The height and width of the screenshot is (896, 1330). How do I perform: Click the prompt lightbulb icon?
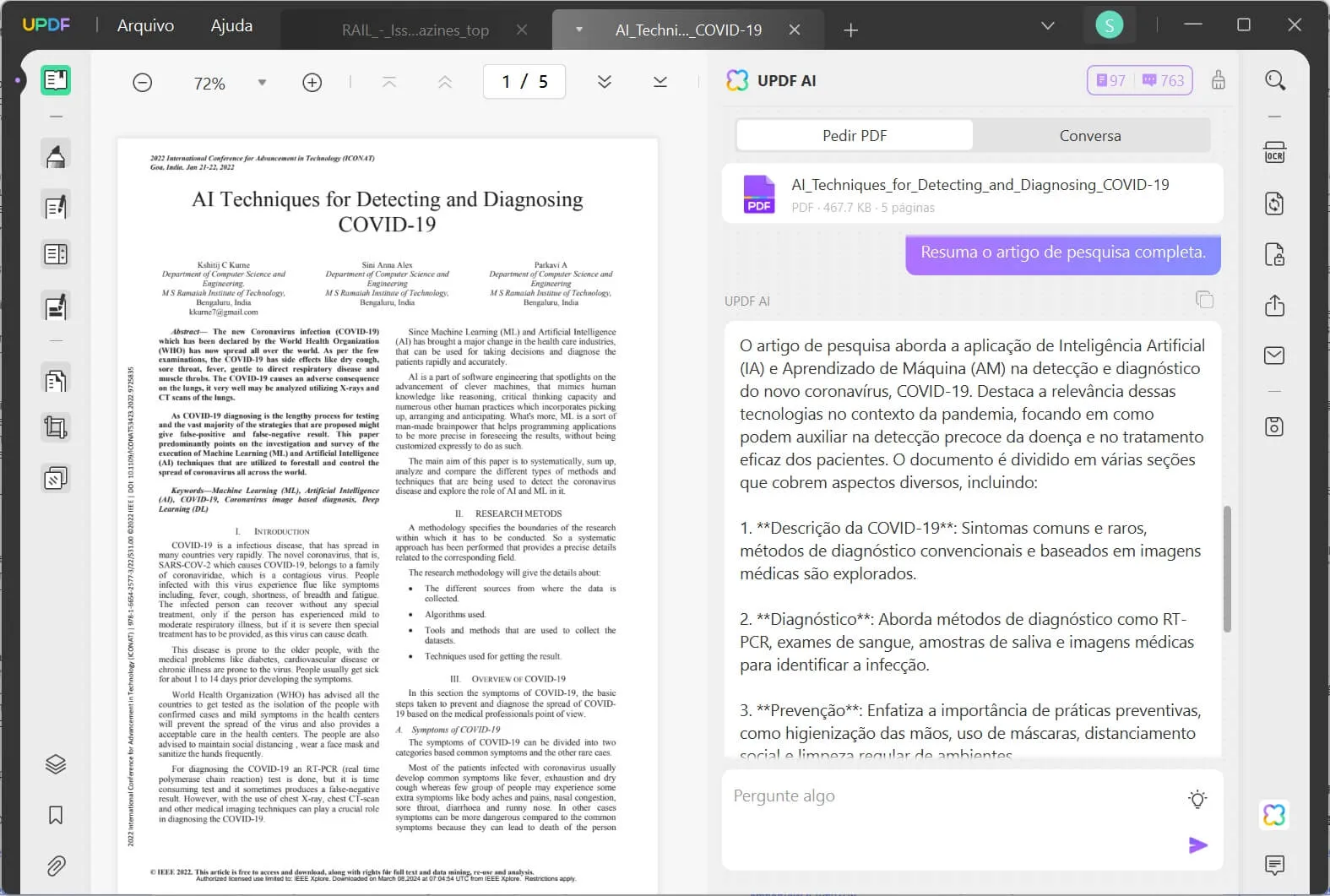[x=1197, y=799]
